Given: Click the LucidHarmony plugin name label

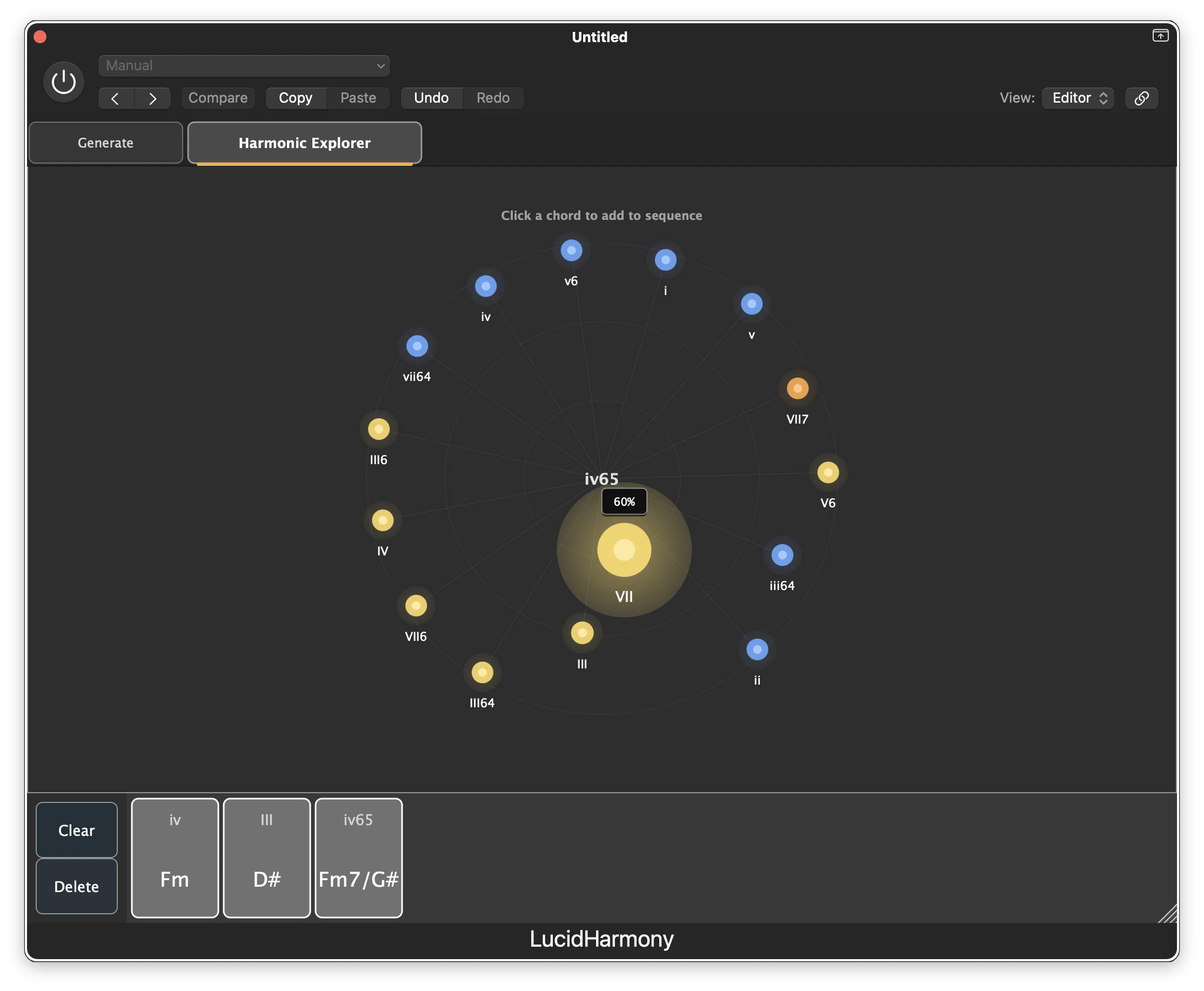Looking at the screenshot, I should point(601,939).
